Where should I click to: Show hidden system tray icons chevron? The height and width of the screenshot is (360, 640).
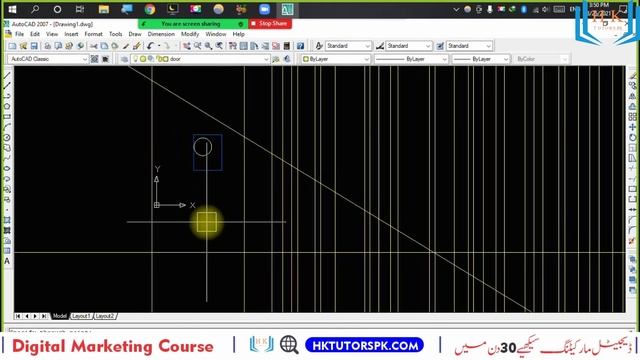[x=456, y=9]
